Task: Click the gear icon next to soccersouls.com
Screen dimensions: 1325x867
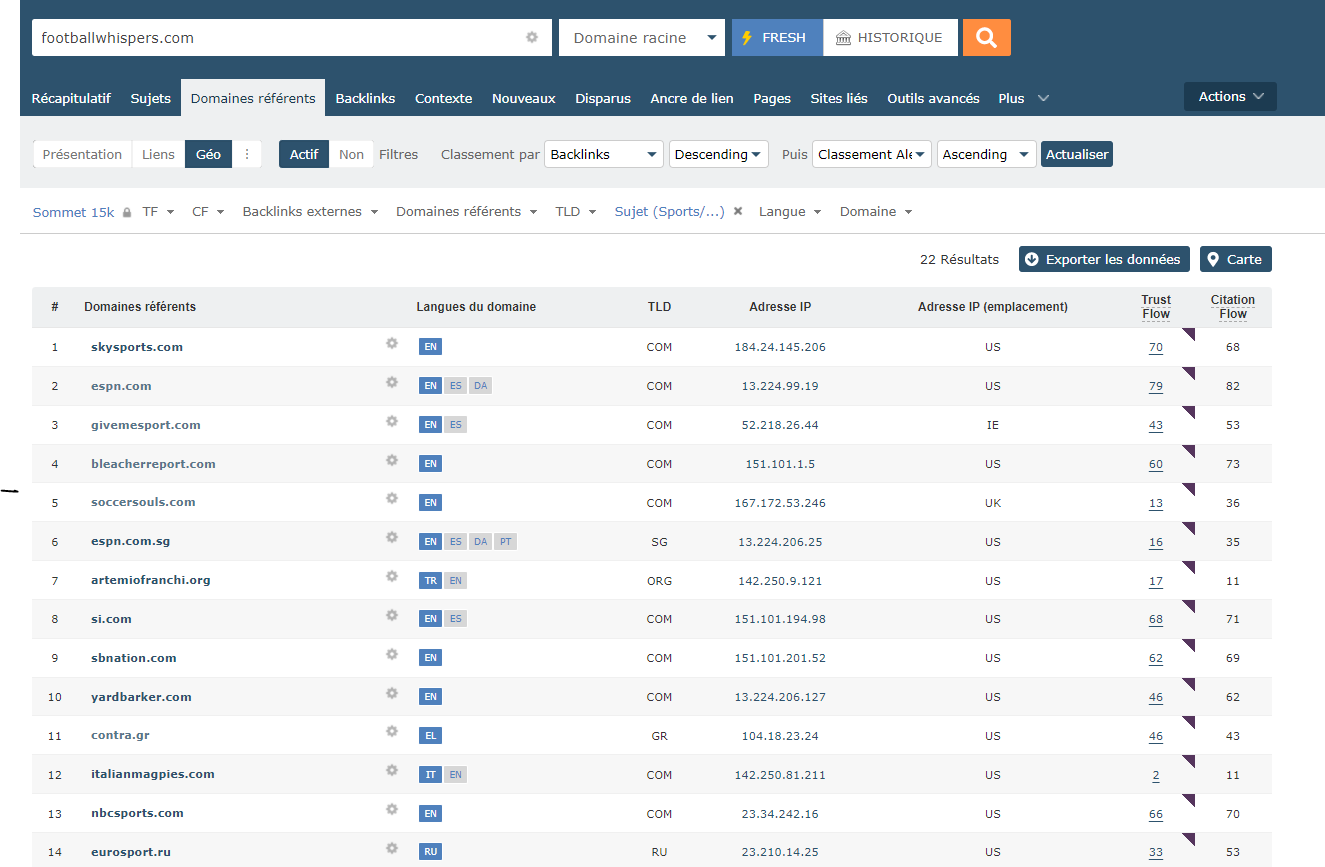Action: point(392,498)
